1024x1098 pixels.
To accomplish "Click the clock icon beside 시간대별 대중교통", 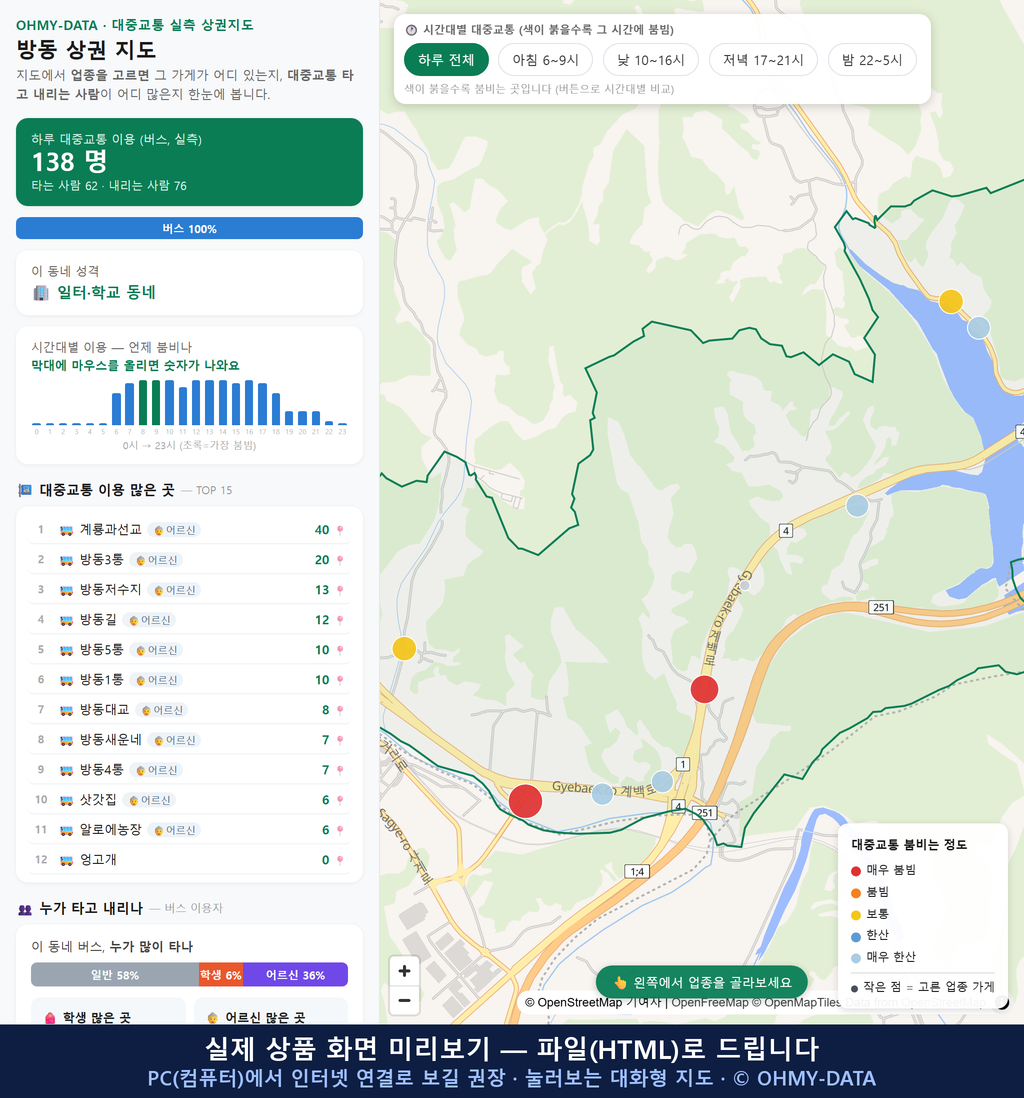I will pos(411,30).
